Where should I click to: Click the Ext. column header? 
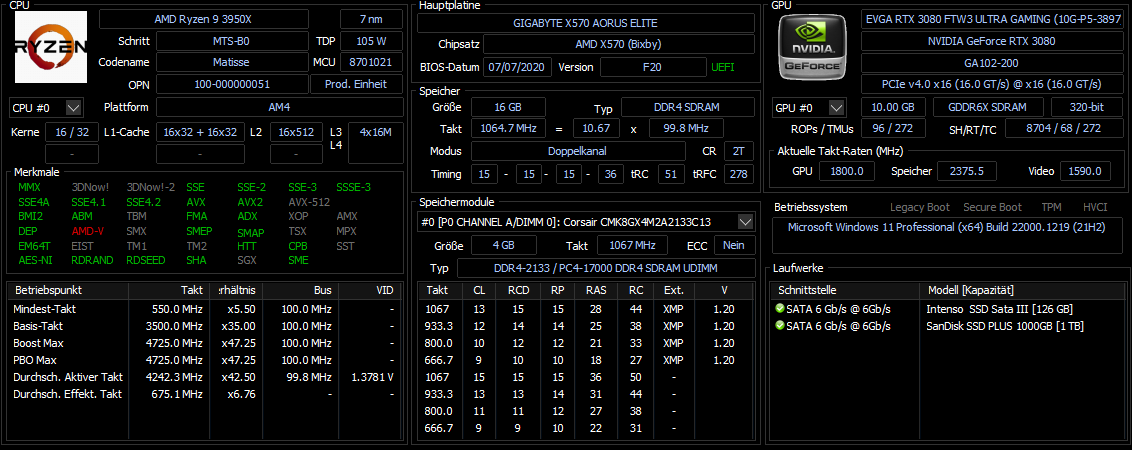click(x=674, y=290)
